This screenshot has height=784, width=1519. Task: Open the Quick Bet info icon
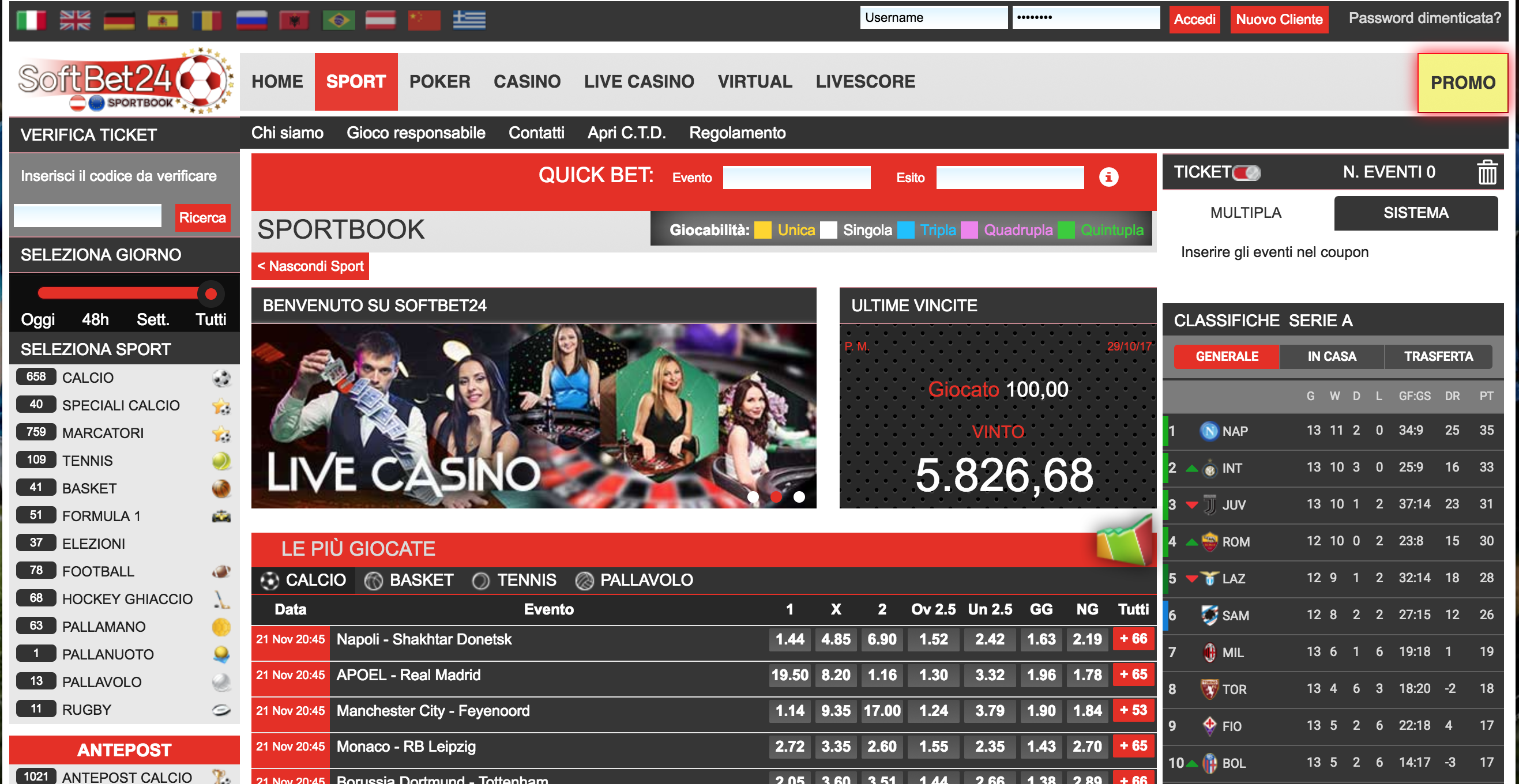(x=1108, y=177)
